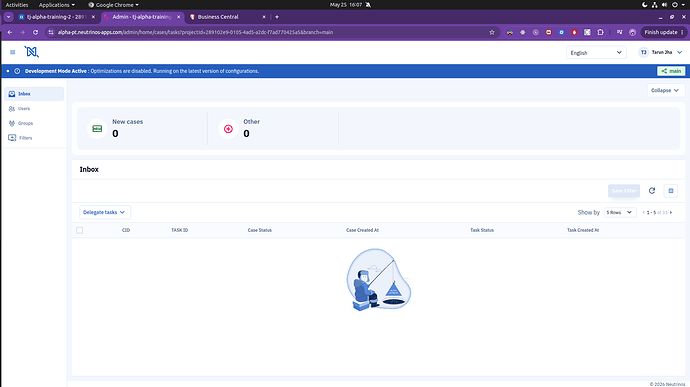Reload the page in Chrome
This screenshot has width=690, height=387.
[x=36, y=32]
